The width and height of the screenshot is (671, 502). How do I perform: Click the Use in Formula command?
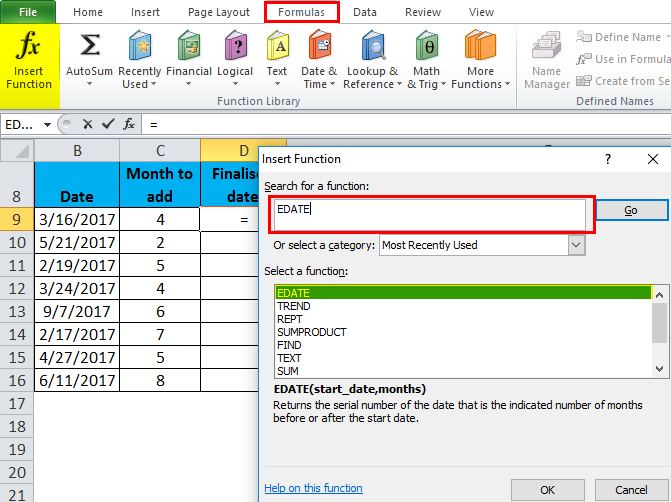[623, 59]
